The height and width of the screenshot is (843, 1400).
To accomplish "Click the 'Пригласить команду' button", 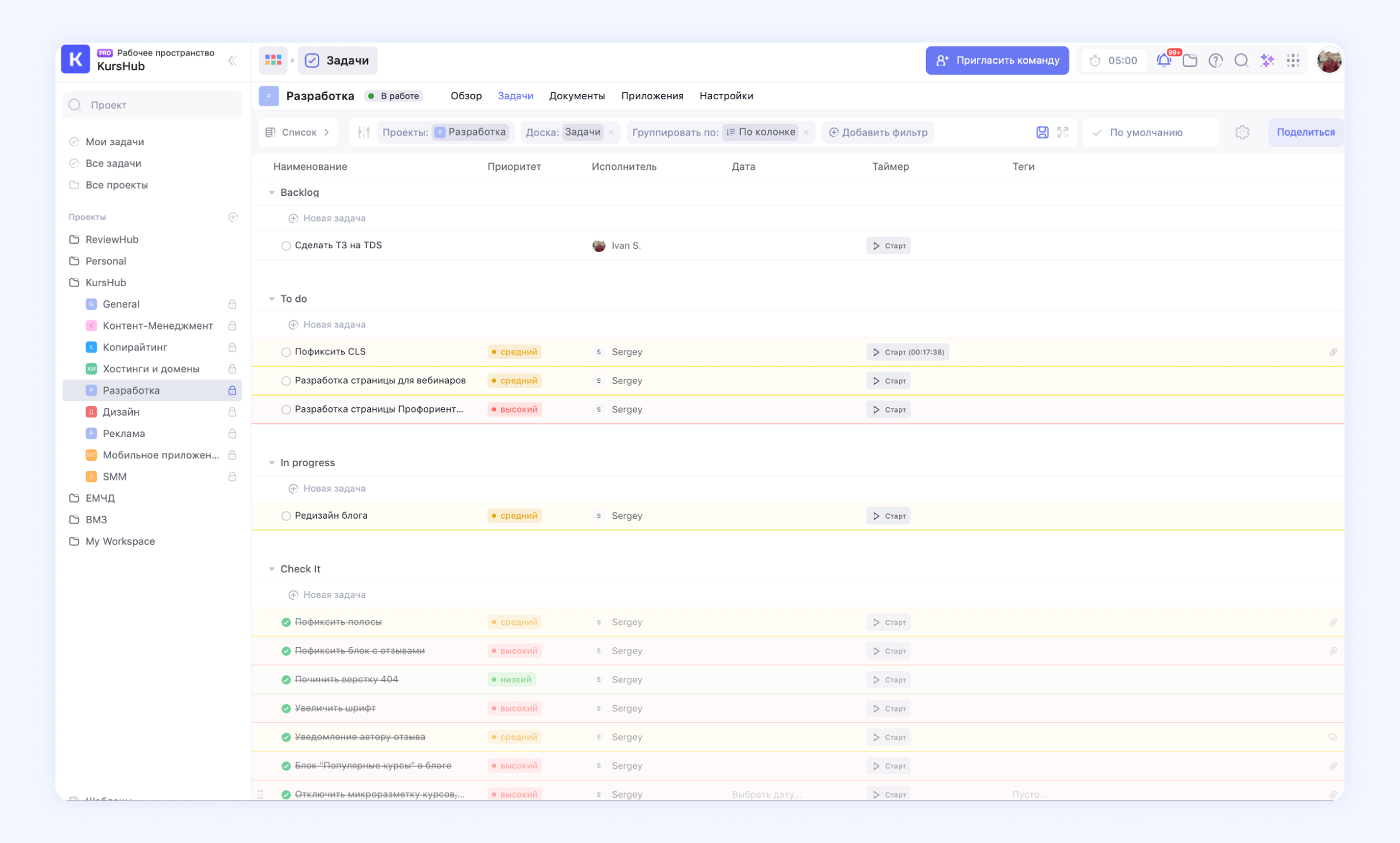I will [997, 60].
